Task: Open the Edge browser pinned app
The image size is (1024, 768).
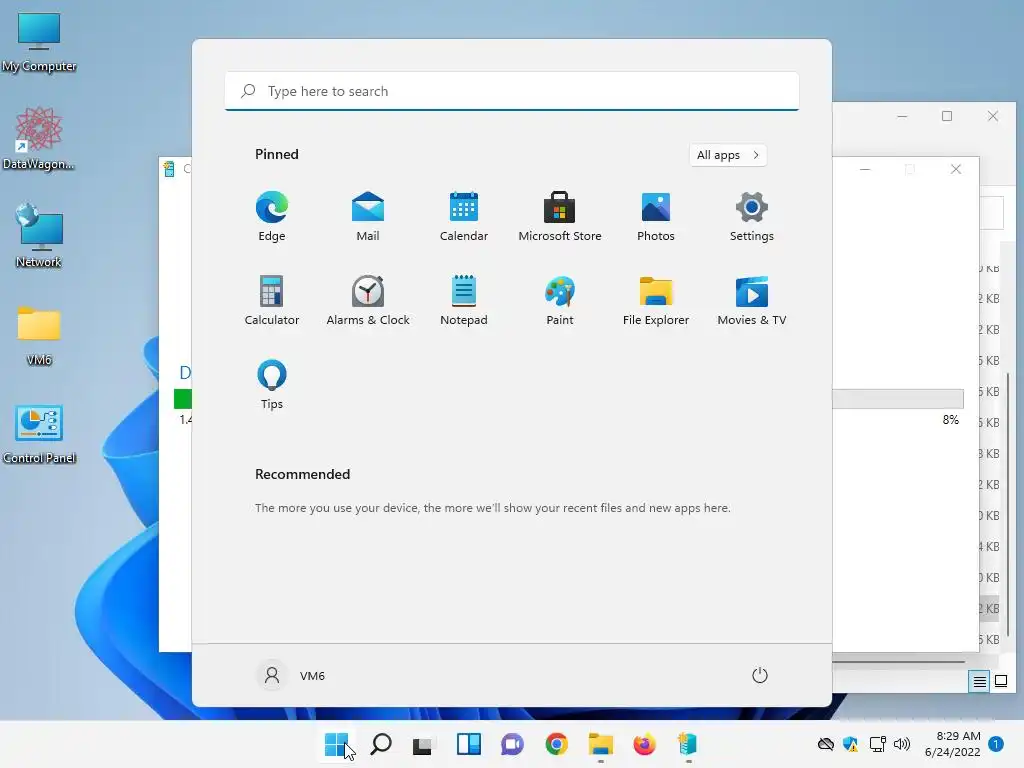Action: [272, 216]
